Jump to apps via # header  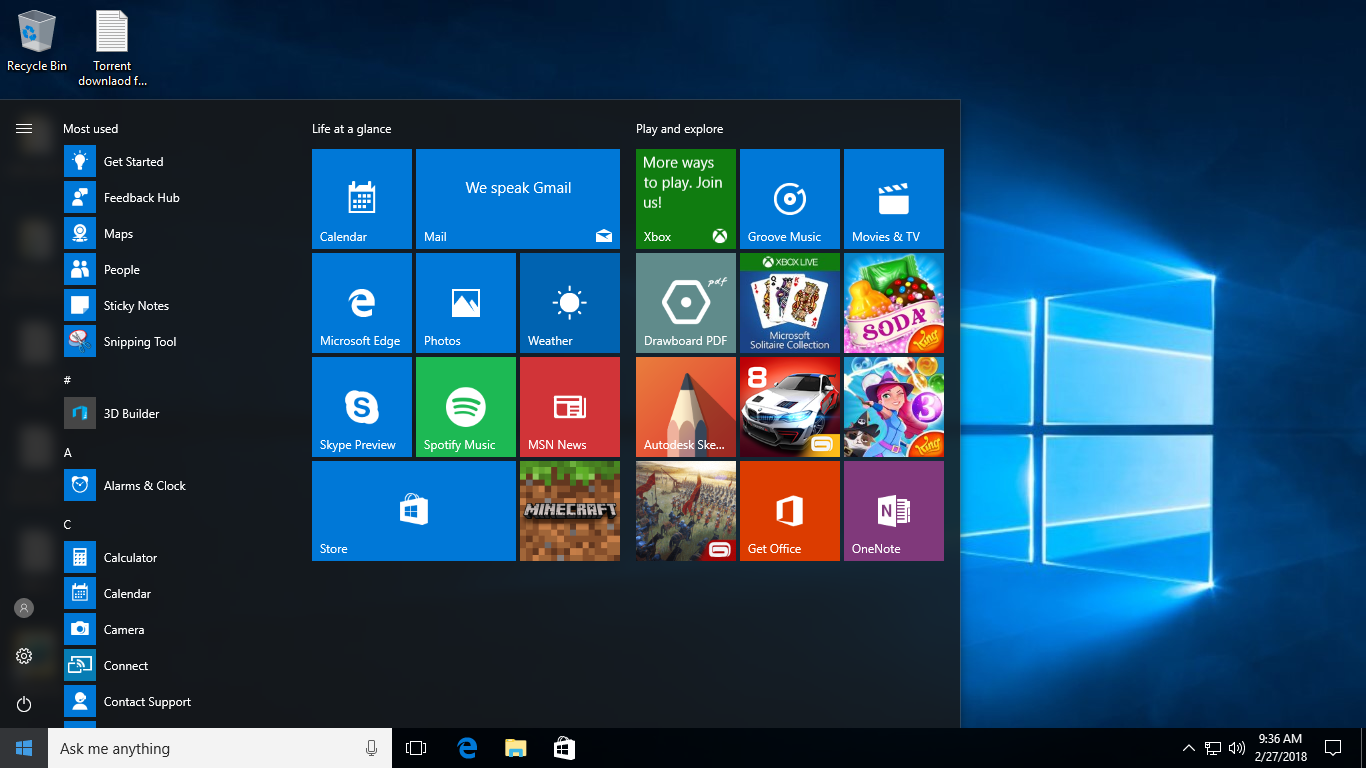(67, 380)
